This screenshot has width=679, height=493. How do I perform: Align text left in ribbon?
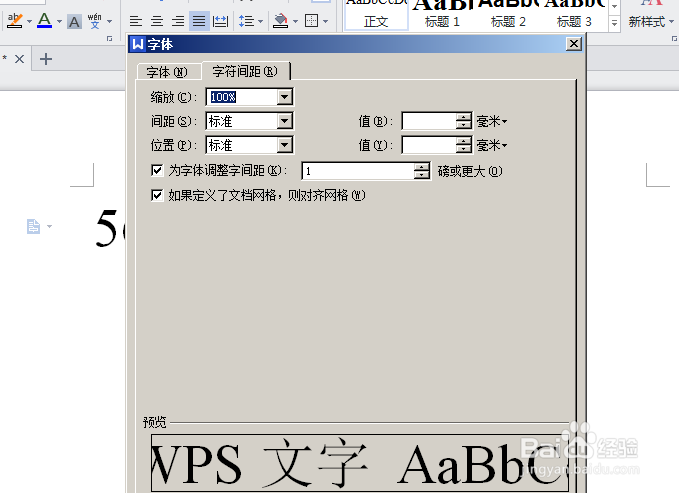pyautogui.click(x=136, y=21)
